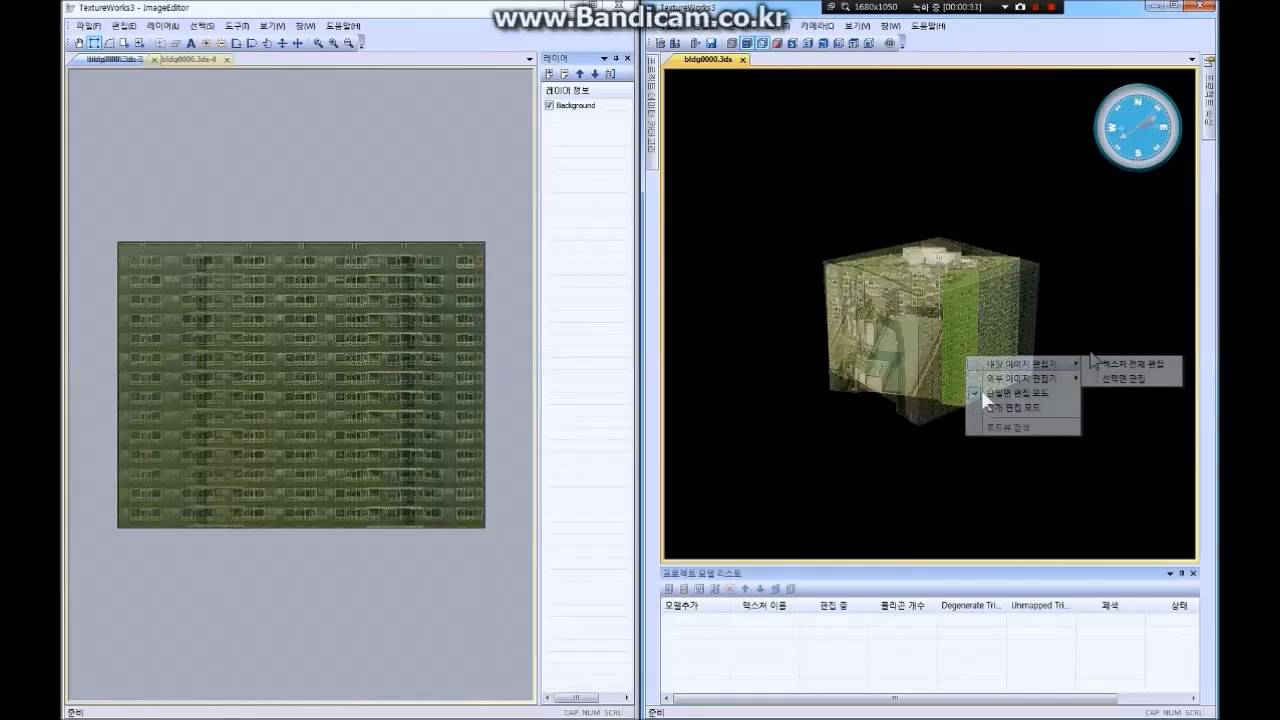1280x720 pixels.
Task: Open the image editor tab list dropdown
Action: [x=530, y=59]
